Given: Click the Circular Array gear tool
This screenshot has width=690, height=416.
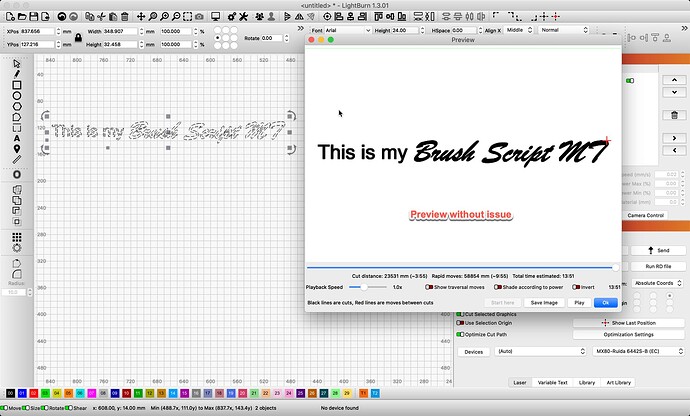Looking at the screenshot, I should tap(17, 248).
